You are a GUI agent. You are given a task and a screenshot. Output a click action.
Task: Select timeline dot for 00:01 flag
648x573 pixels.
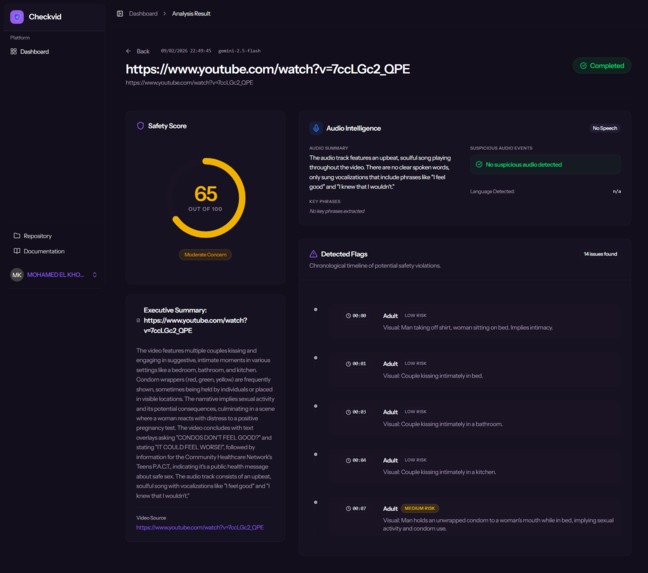(316, 358)
